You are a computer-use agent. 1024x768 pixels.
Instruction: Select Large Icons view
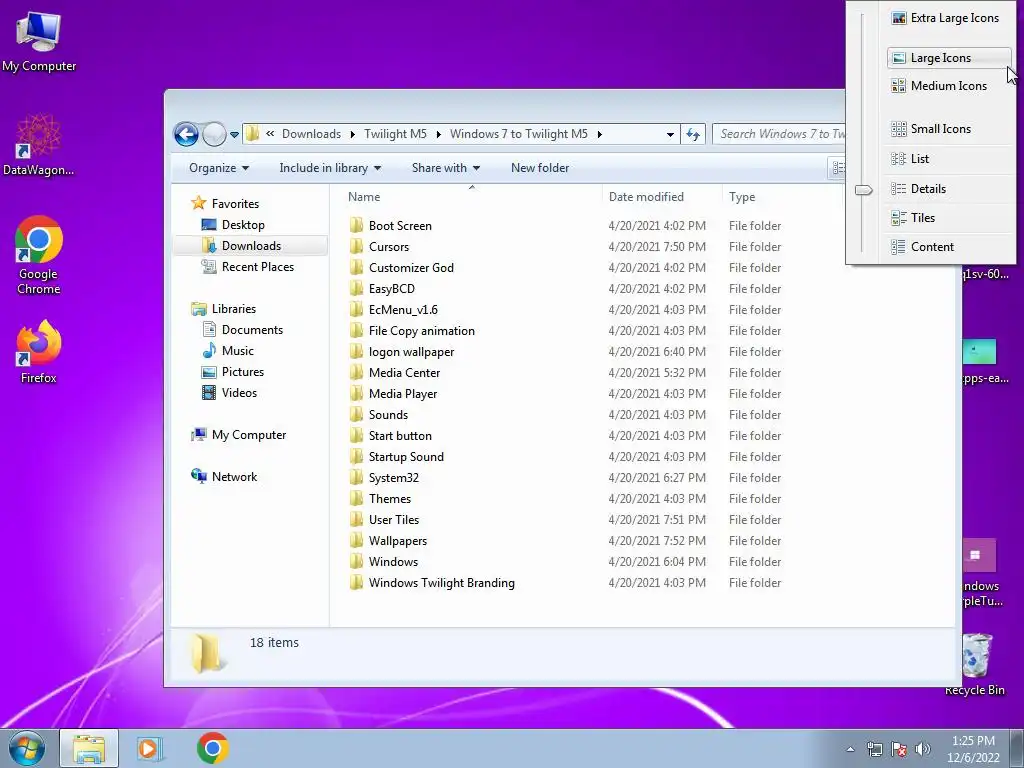[948, 58]
